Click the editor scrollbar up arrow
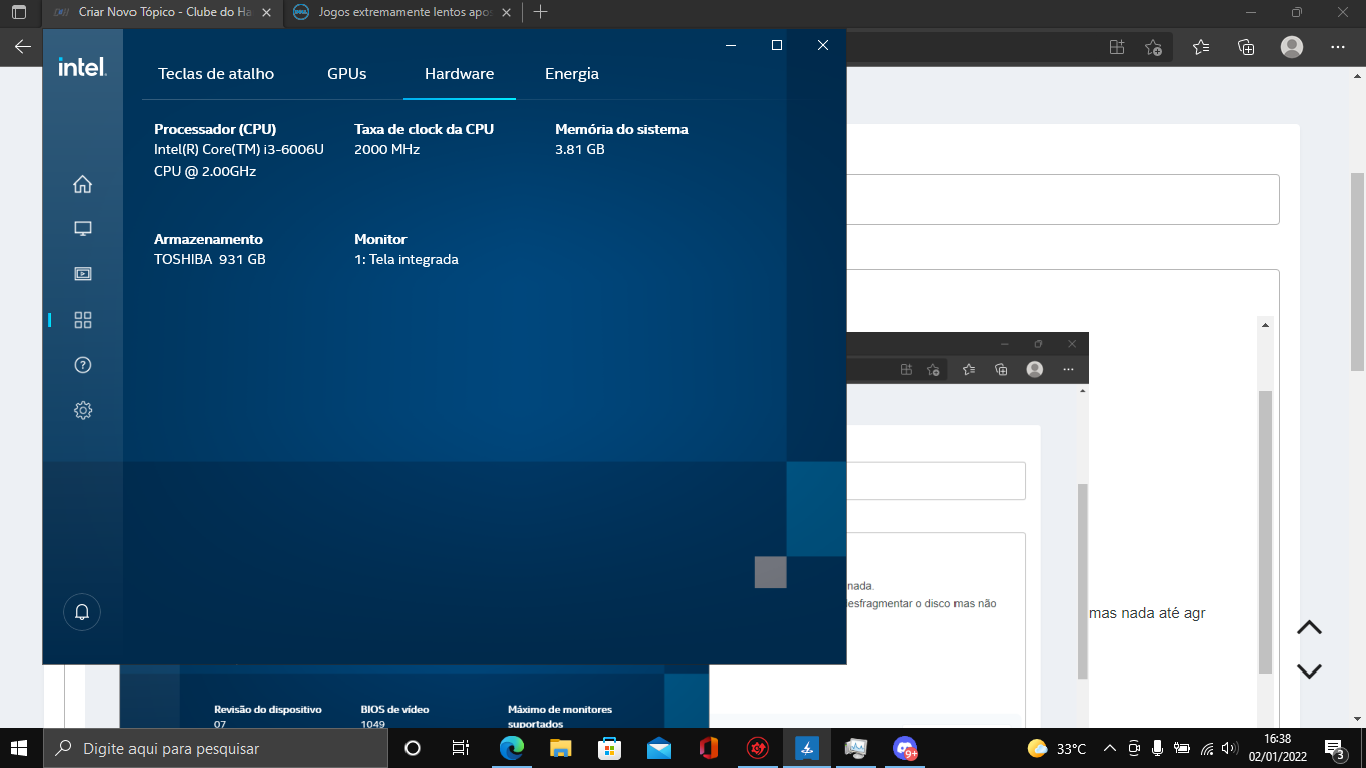Image resolution: width=1366 pixels, height=768 pixels. click(x=1265, y=325)
